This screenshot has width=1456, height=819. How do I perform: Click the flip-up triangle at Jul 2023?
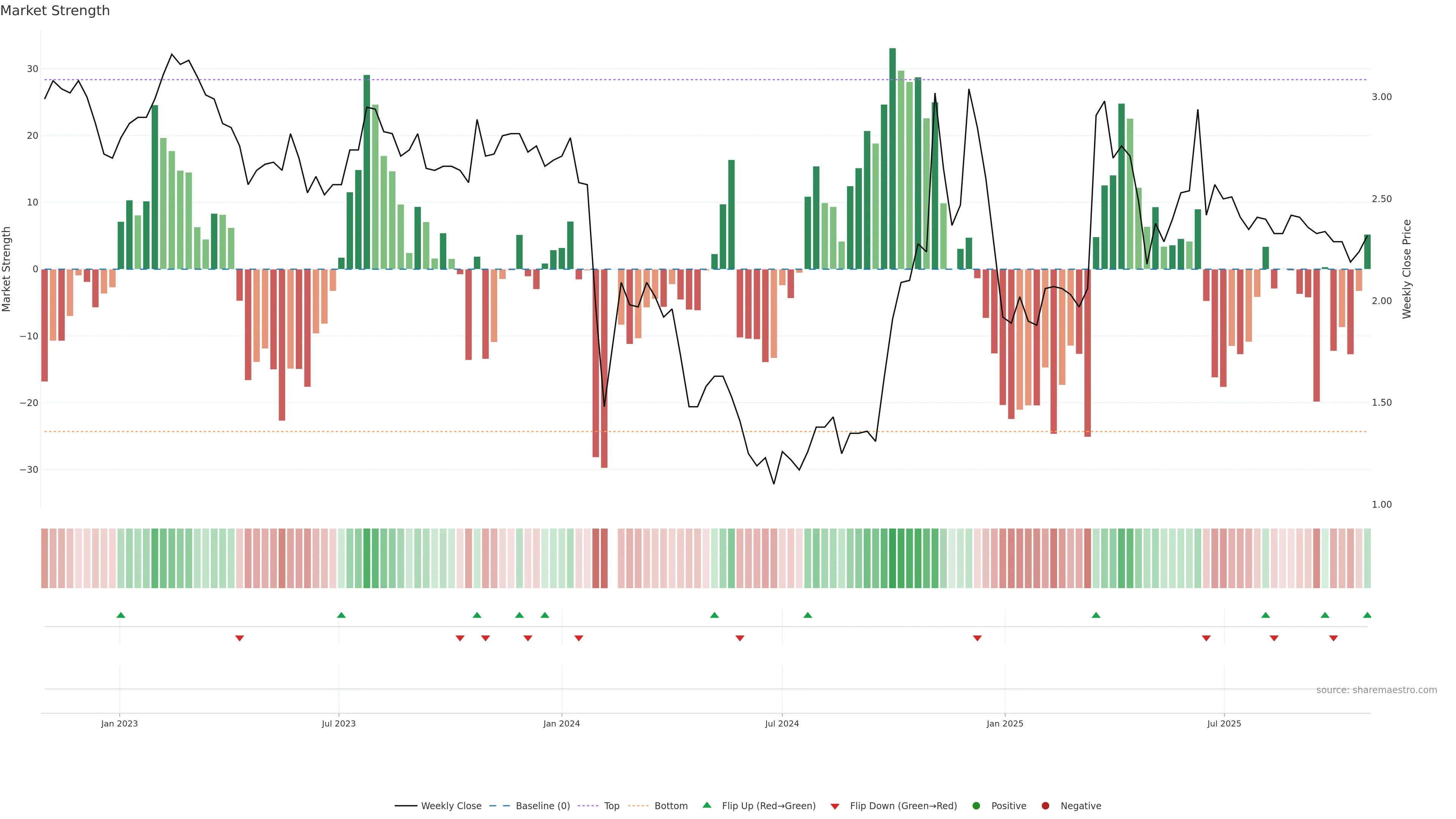tap(341, 615)
